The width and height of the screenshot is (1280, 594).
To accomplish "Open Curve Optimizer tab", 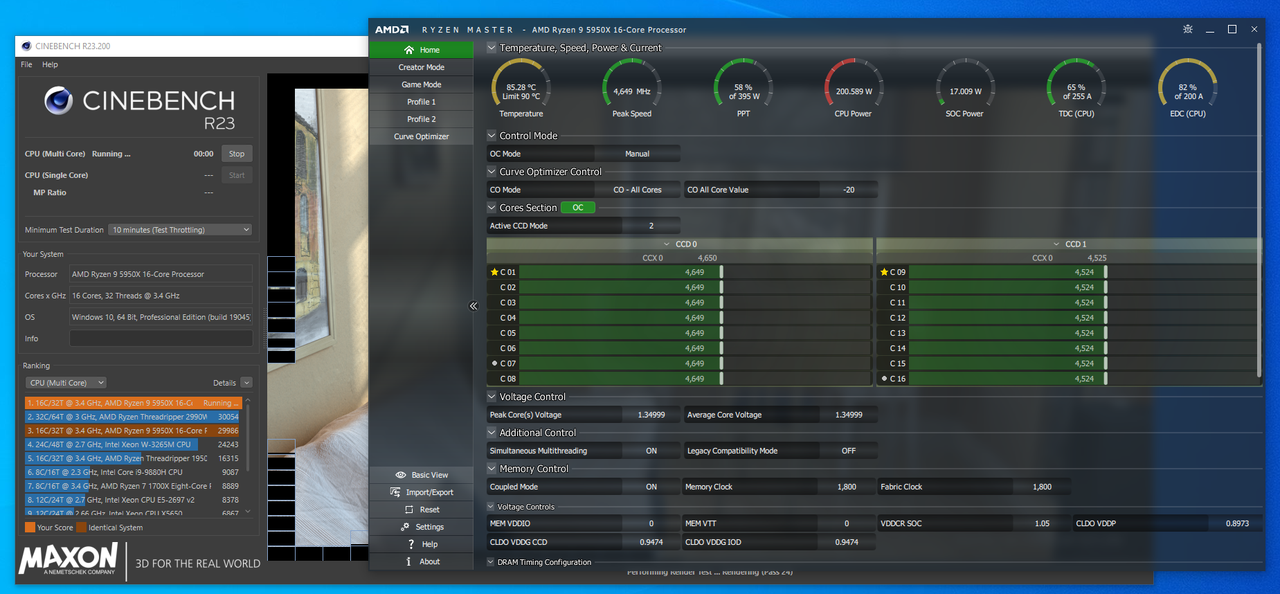I will (x=421, y=137).
